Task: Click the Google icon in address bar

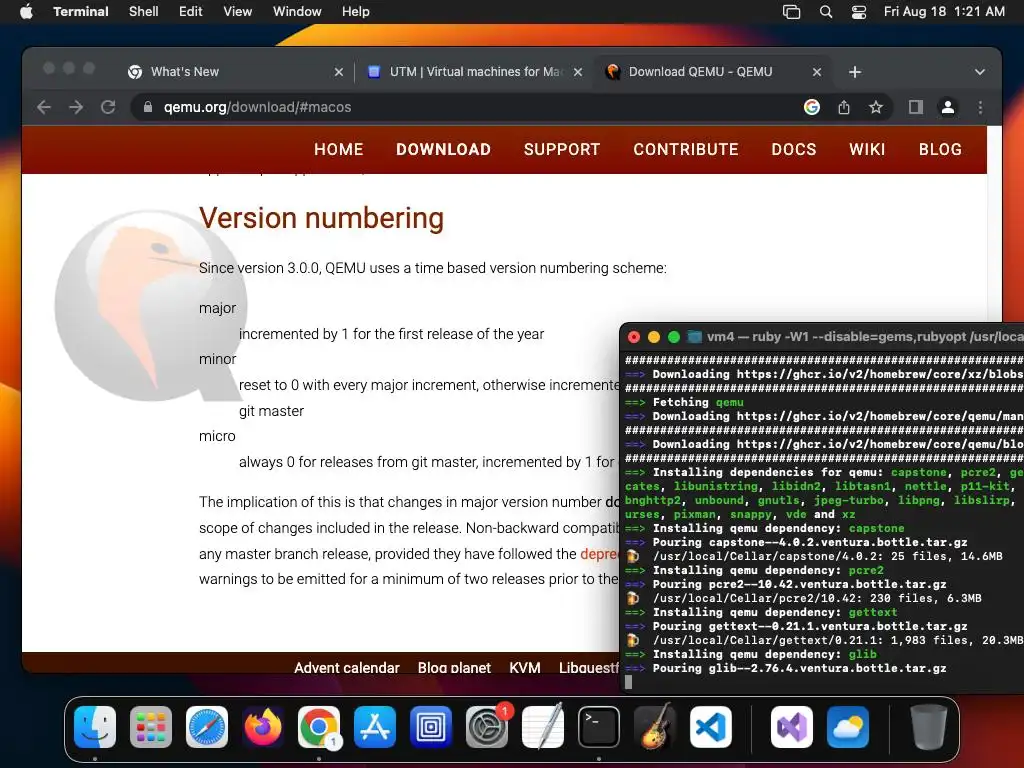Action: click(812, 107)
